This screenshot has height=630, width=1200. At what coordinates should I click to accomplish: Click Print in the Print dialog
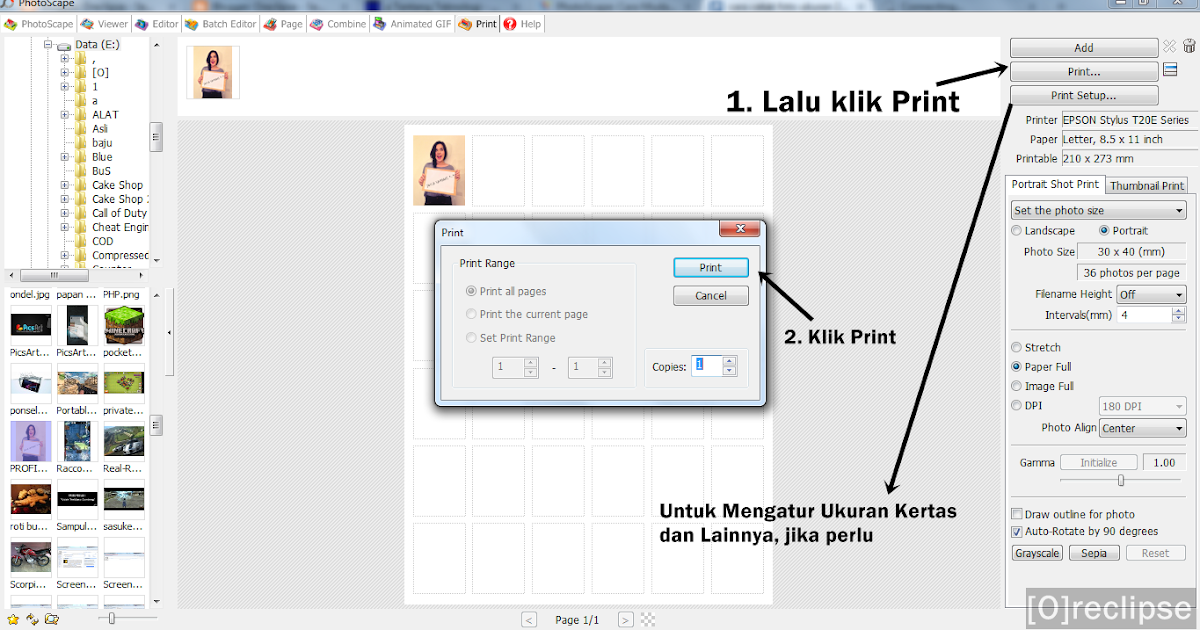711,268
